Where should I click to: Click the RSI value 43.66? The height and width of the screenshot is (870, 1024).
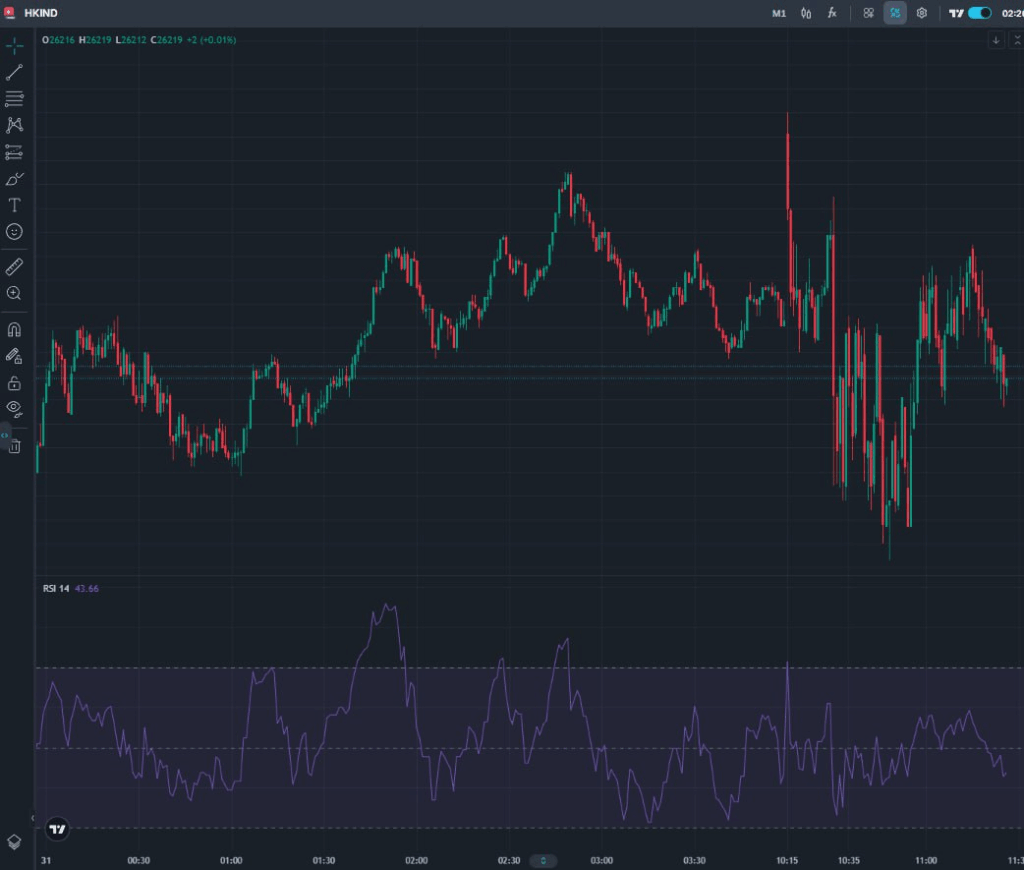click(87, 588)
